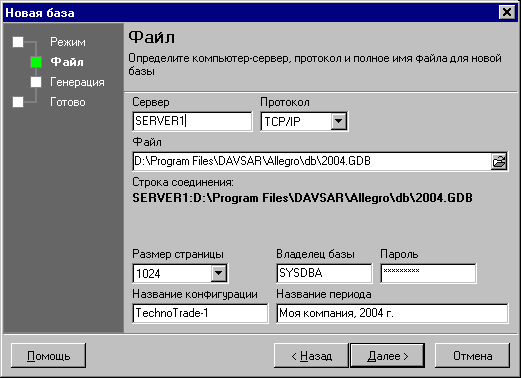Go back with the Назад button
Viewport: 521px width, 378px height.
coord(311,356)
